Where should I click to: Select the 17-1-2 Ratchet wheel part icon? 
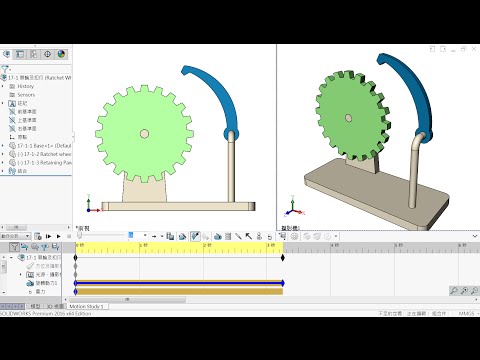coord(12,154)
